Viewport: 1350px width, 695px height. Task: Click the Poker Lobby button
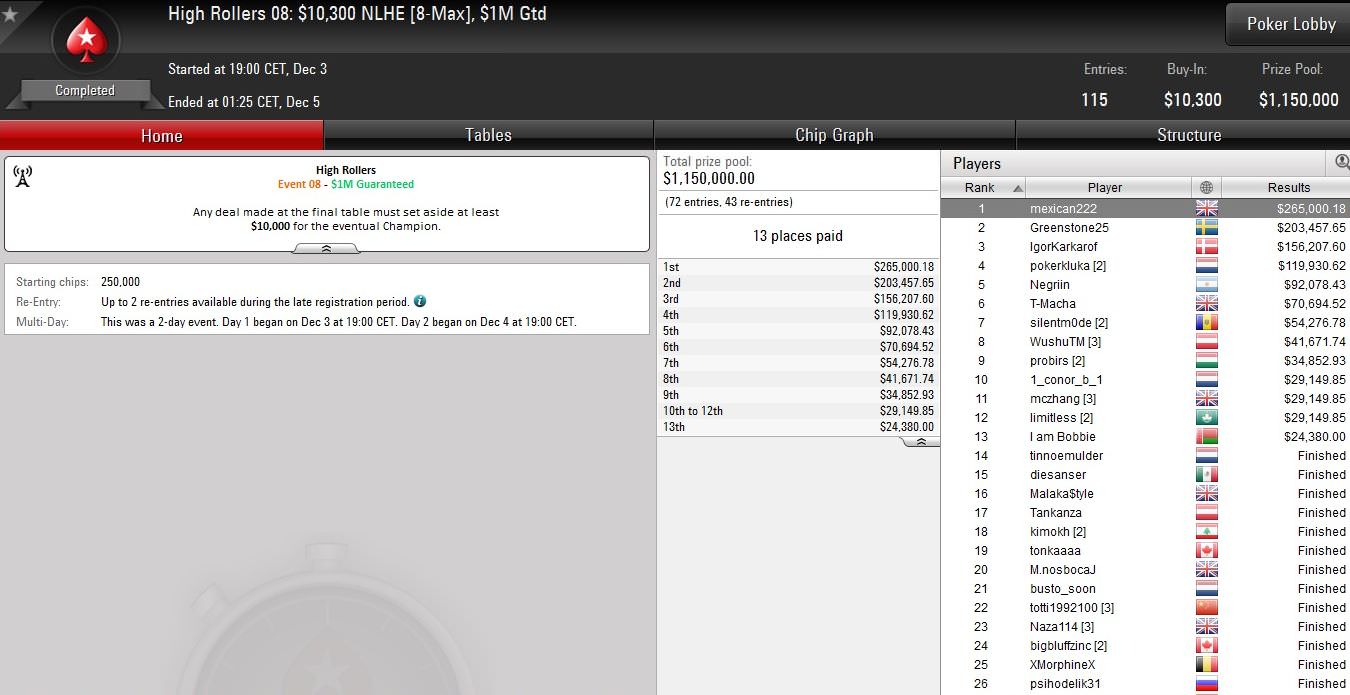[1291, 24]
